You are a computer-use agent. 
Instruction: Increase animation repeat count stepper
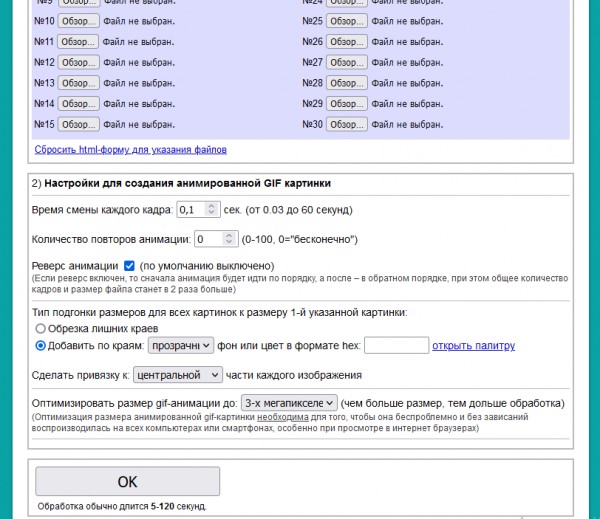tap(229, 236)
